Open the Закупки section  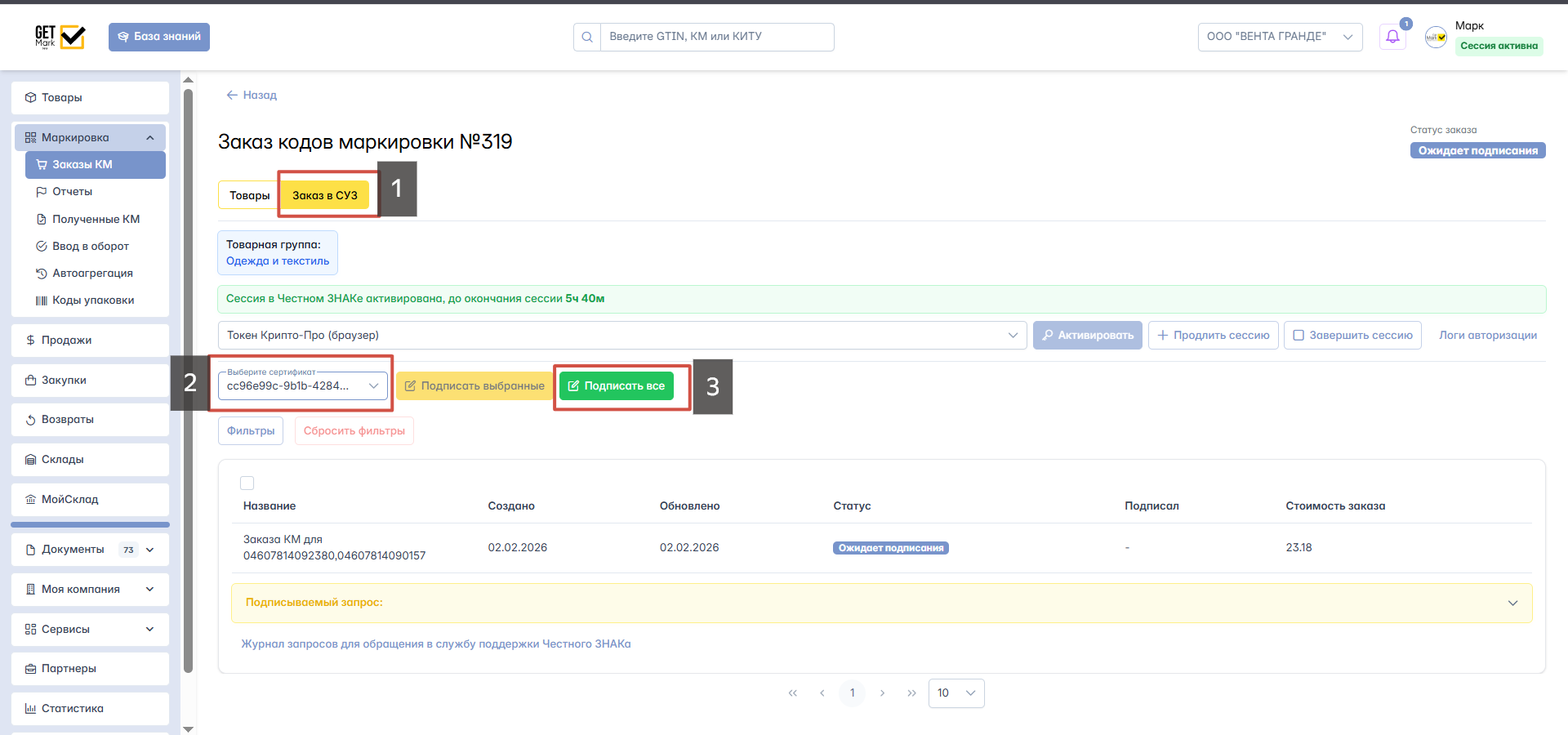click(90, 381)
